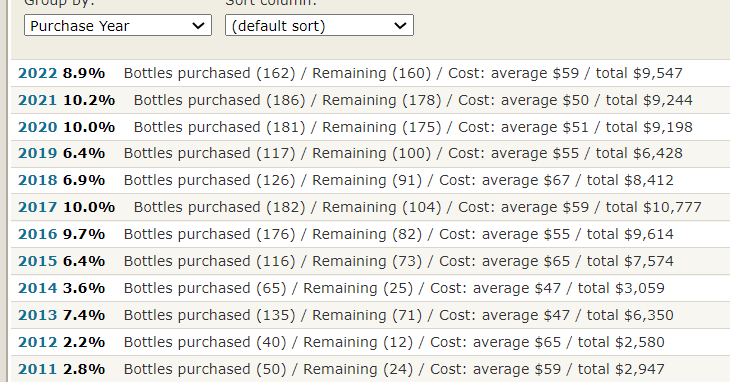Viewport: 730px width, 382px height.
Task: Select the row with total $10,777
Action: tap(371, 207)
